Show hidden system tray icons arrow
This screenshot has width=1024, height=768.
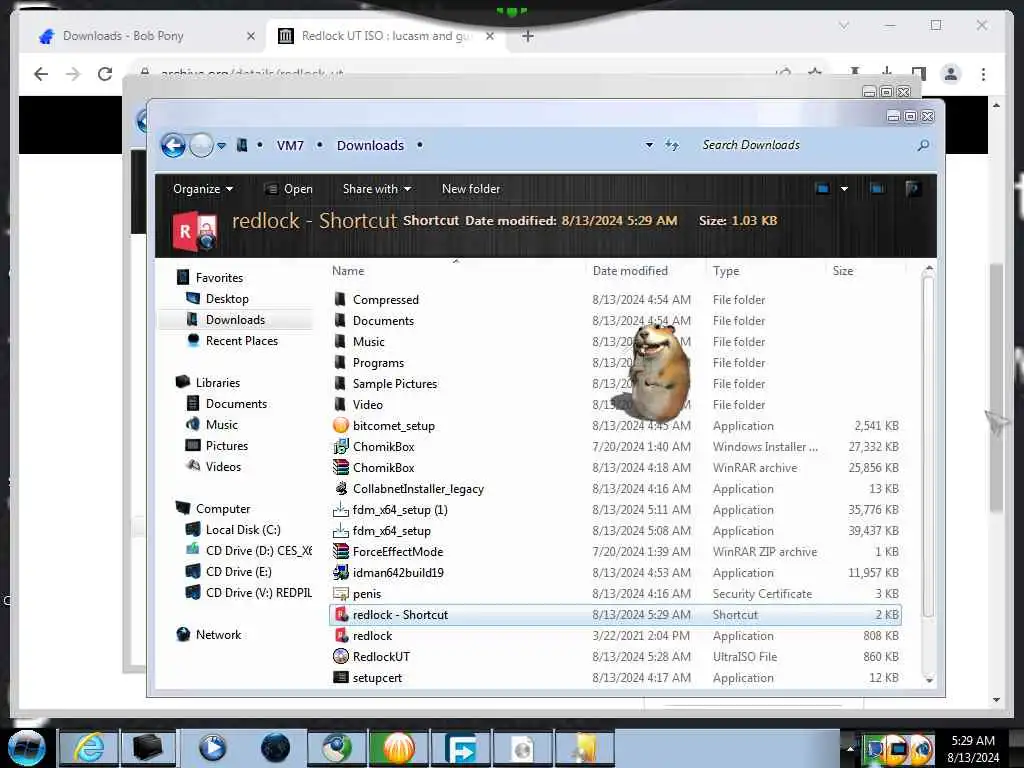[x=850, y=748]
